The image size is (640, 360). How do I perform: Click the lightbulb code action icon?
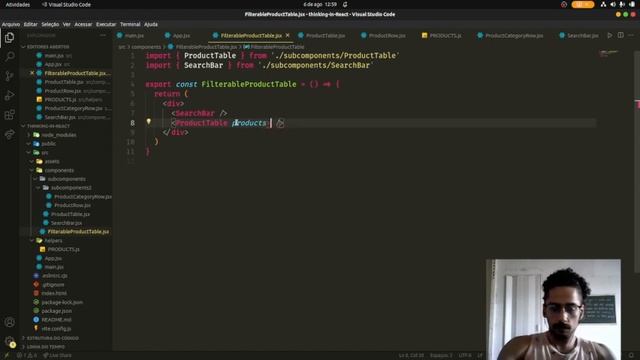(149, 122)
